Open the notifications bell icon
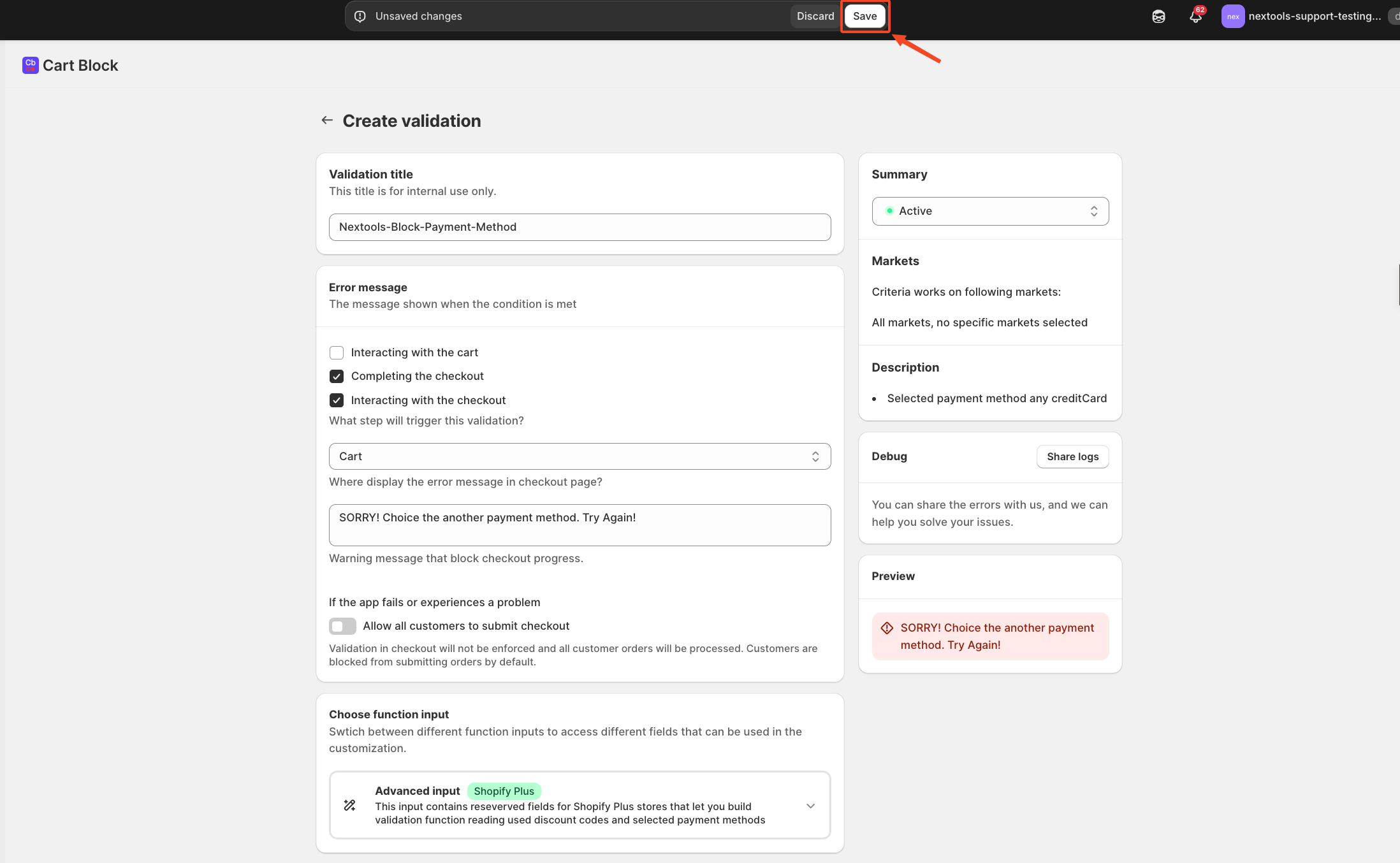The height and width of the screenshot is (863, 1400). coord(1195,17)
